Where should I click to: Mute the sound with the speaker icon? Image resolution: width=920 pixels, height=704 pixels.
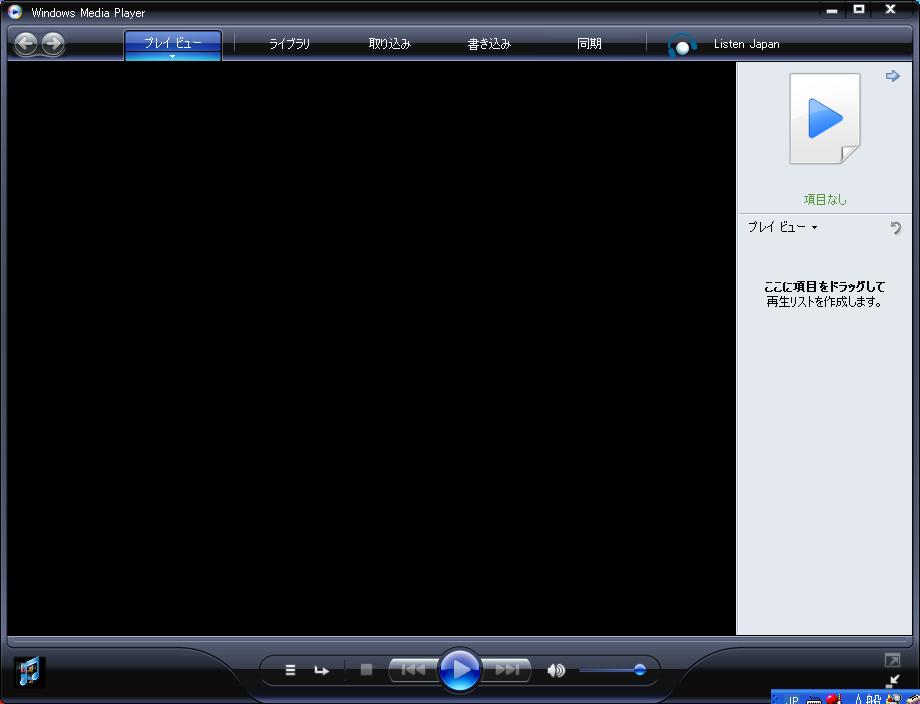point(556,670)
